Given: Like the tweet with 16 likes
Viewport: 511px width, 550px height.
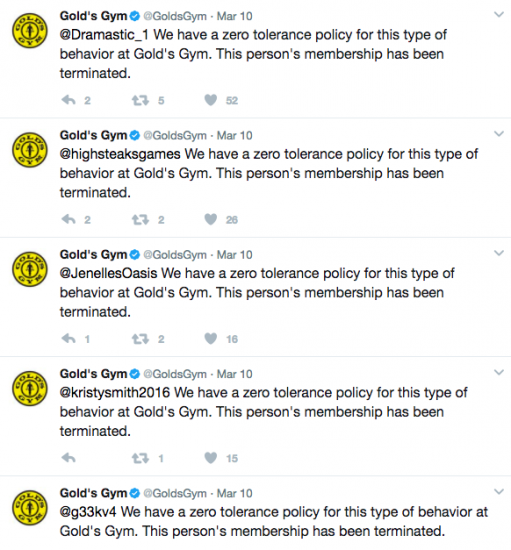Looking at the screenshot, I should point(211,339).
